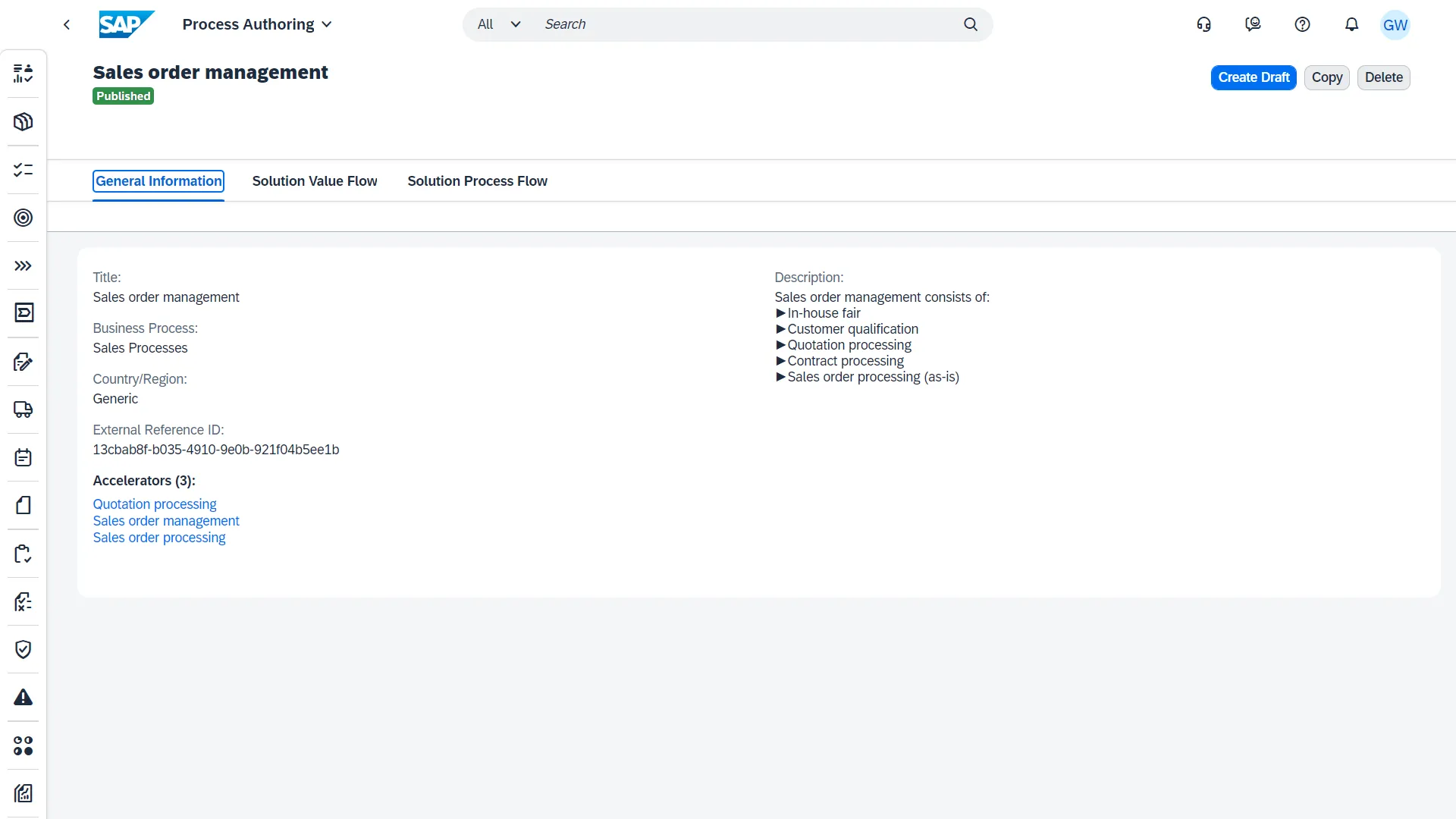
Task: Open the notifications bell
Action: pyautogui.click(x=1352, y=24)
